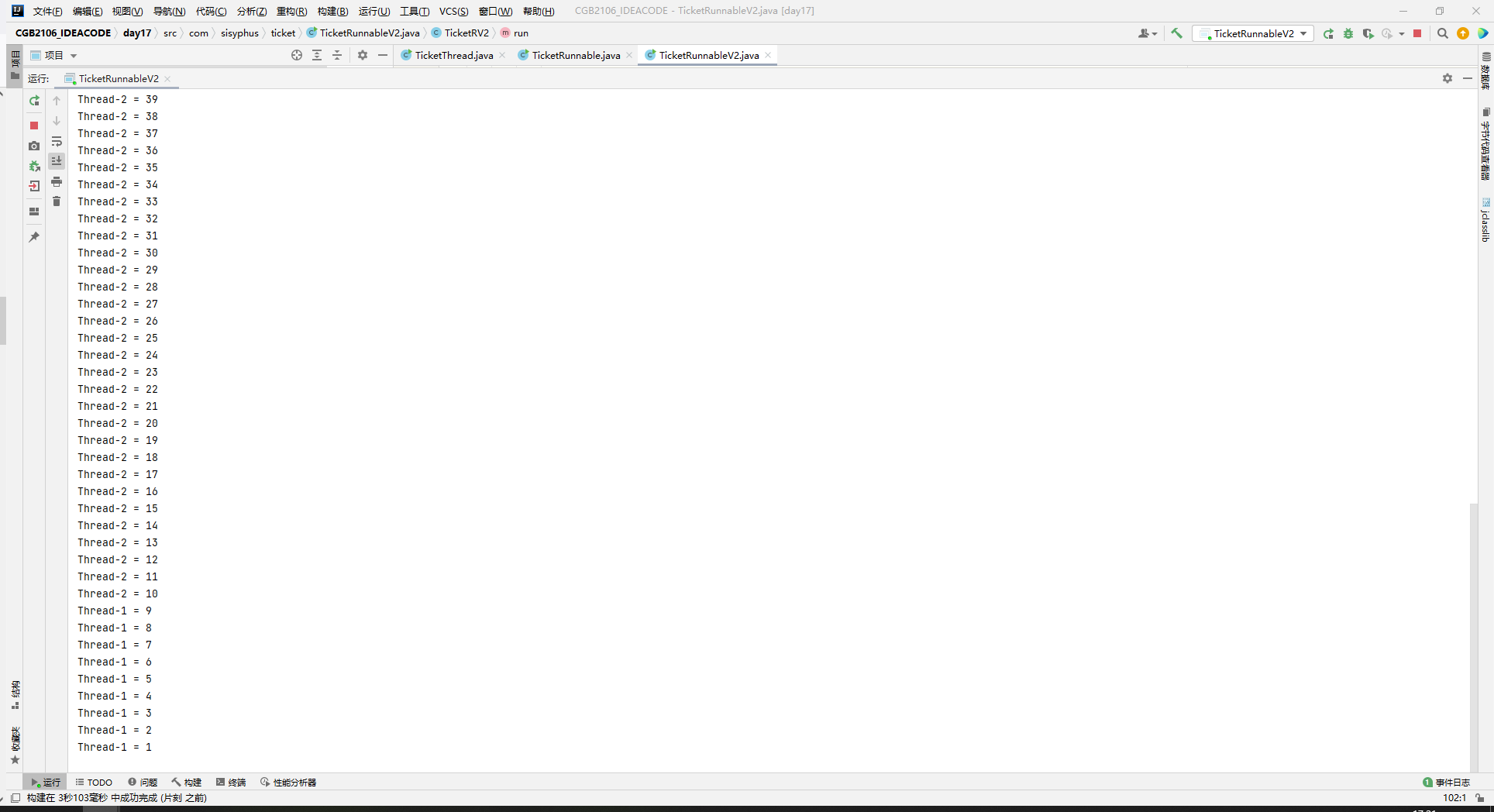Screen dimensions: 1494x812
Task: Expand all in project toolbar
Action: coord(317,55)
